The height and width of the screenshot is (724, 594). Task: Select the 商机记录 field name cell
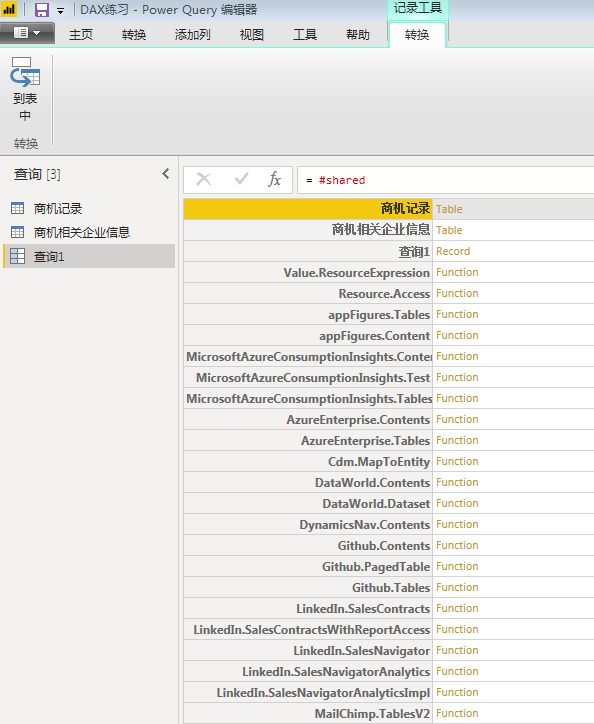[308, 209]
